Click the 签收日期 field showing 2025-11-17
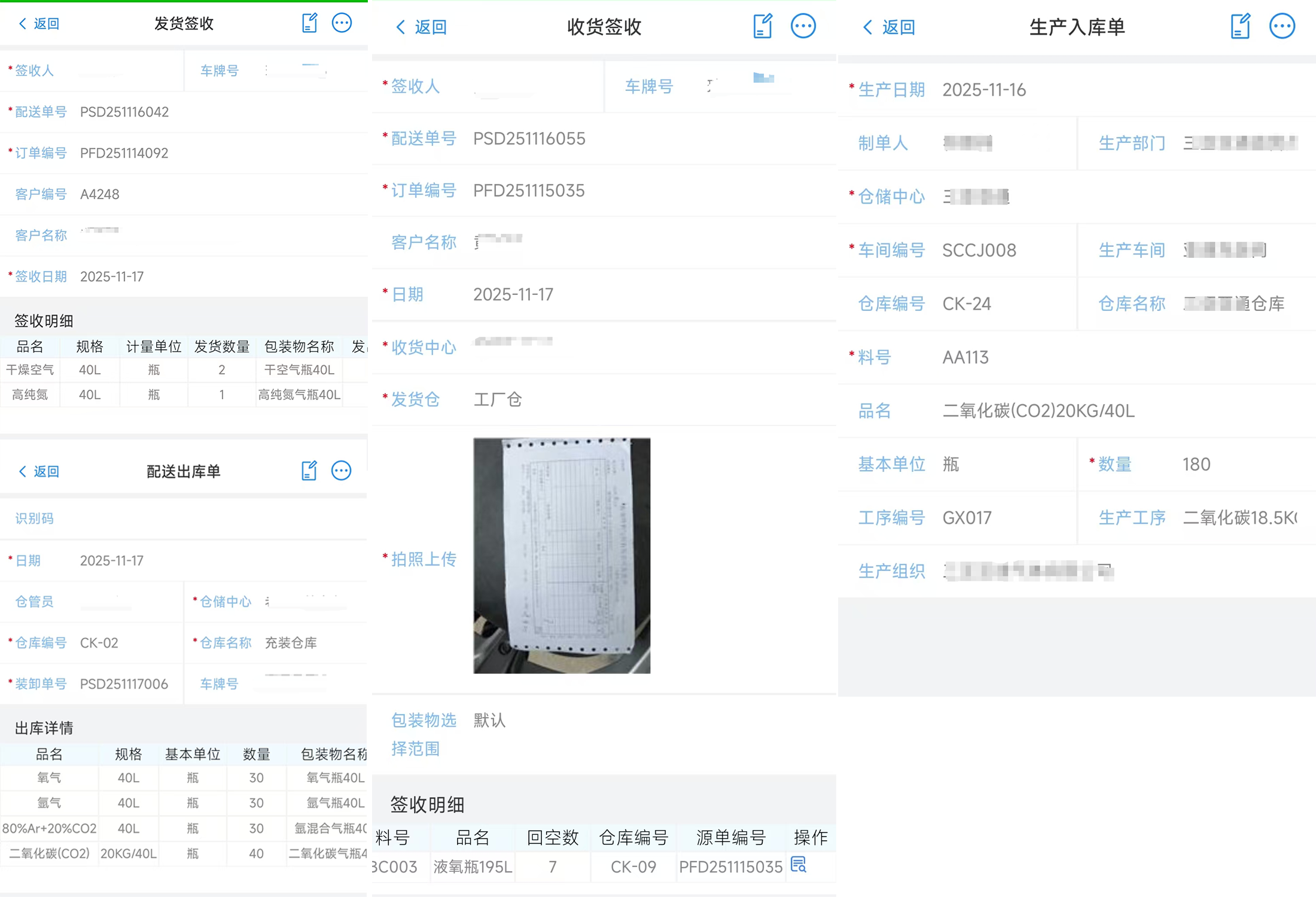This screenshot has width=1316, height=897. click(112, 276)
